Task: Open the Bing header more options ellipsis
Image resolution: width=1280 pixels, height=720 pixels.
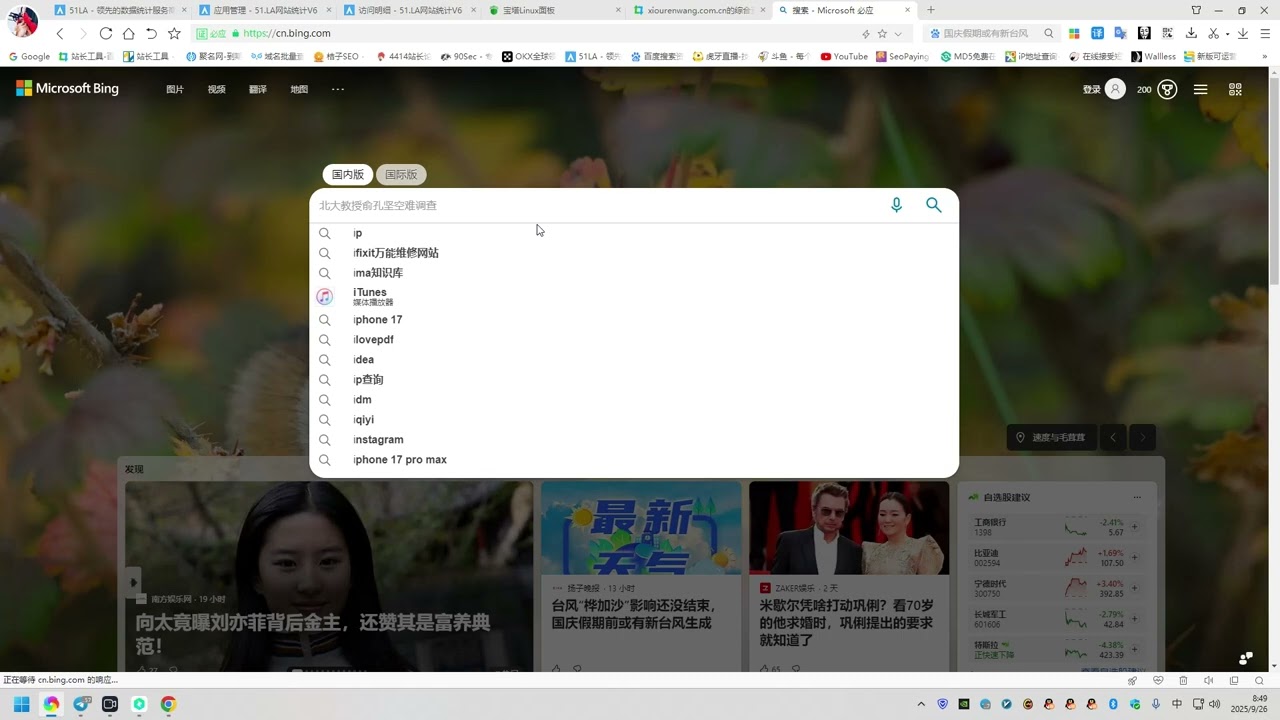Action: (338, 89)
